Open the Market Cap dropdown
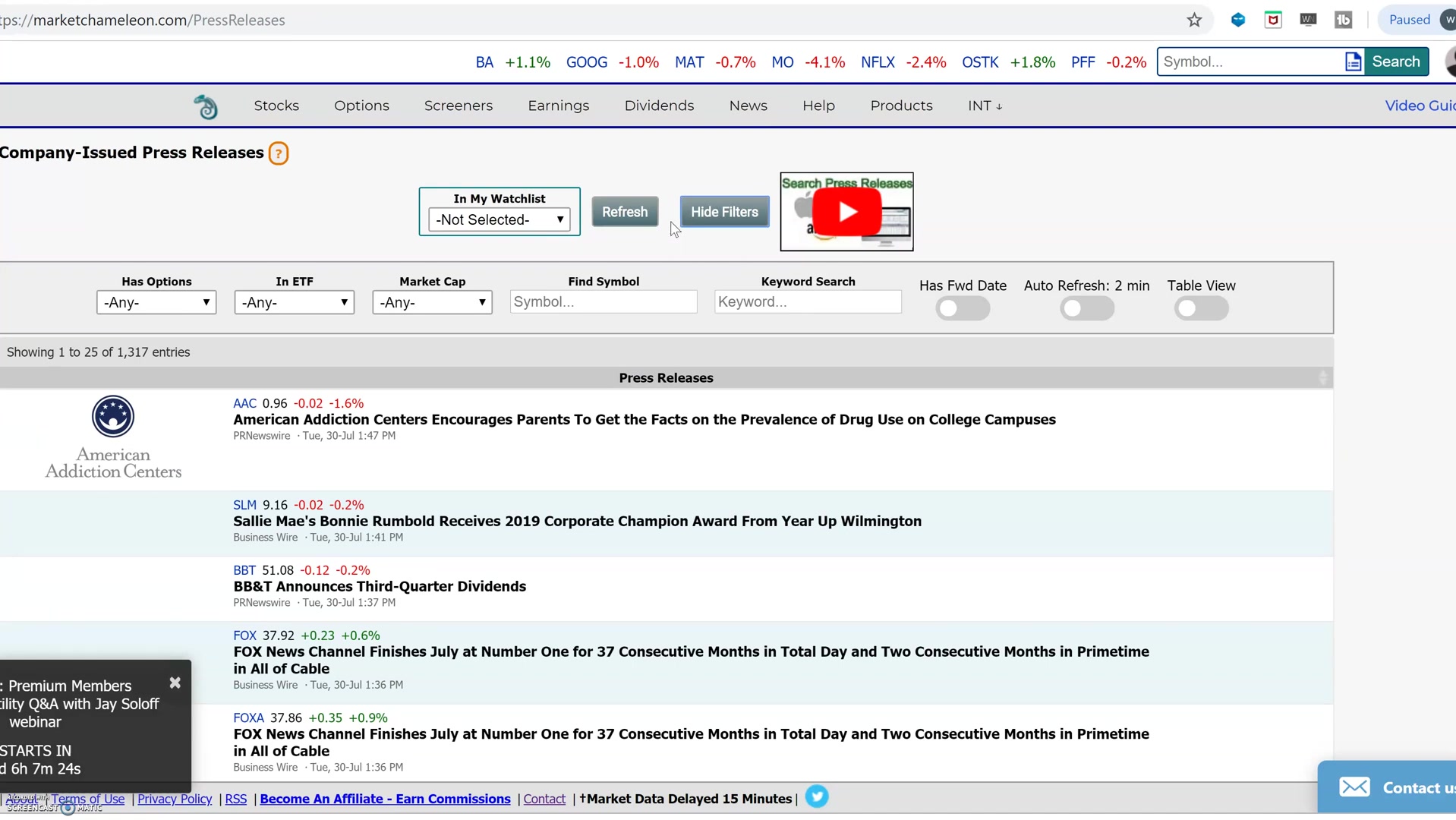 431,301
